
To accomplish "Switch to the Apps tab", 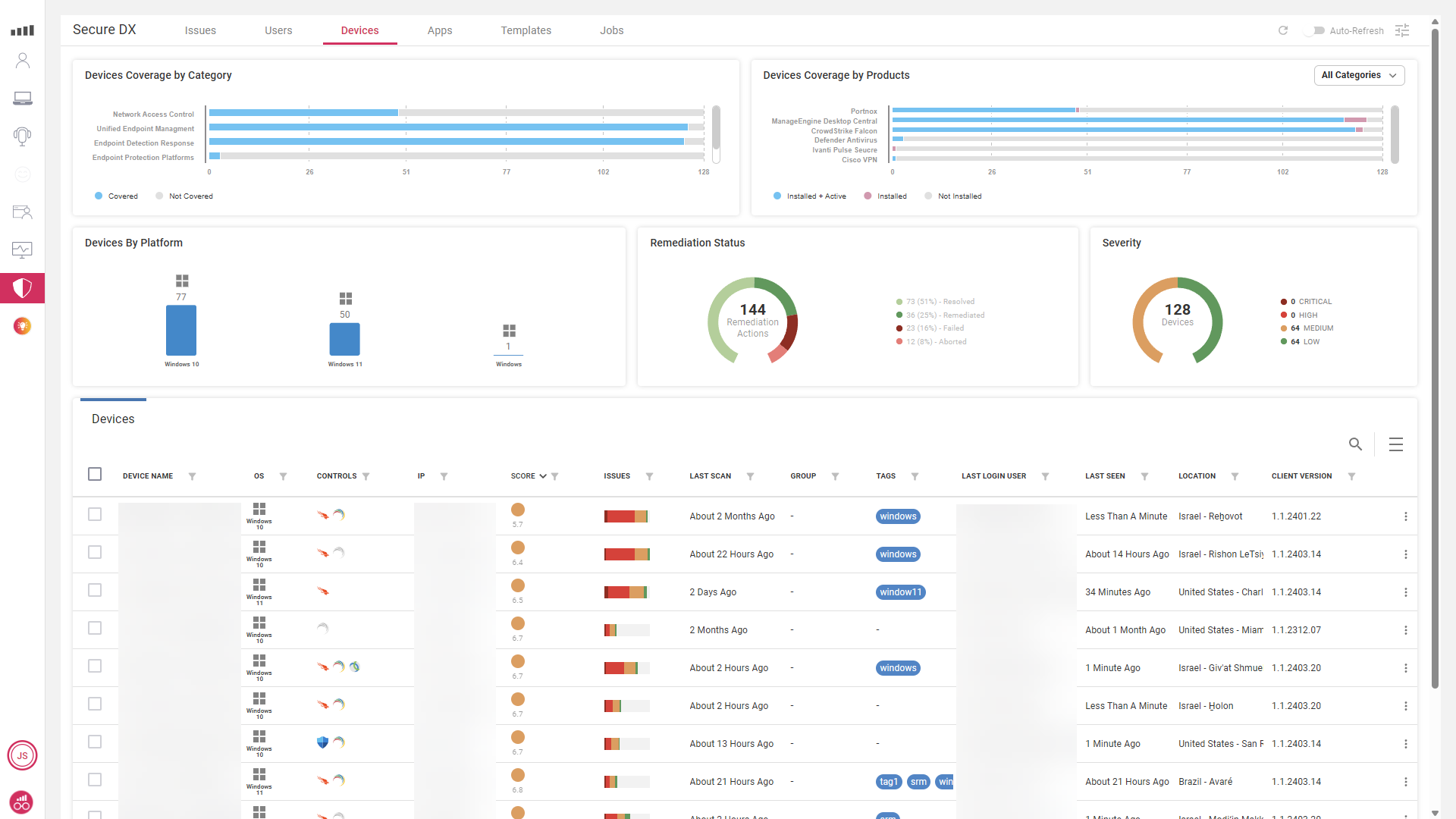I will pyautogui.click(x=440, y=30).
